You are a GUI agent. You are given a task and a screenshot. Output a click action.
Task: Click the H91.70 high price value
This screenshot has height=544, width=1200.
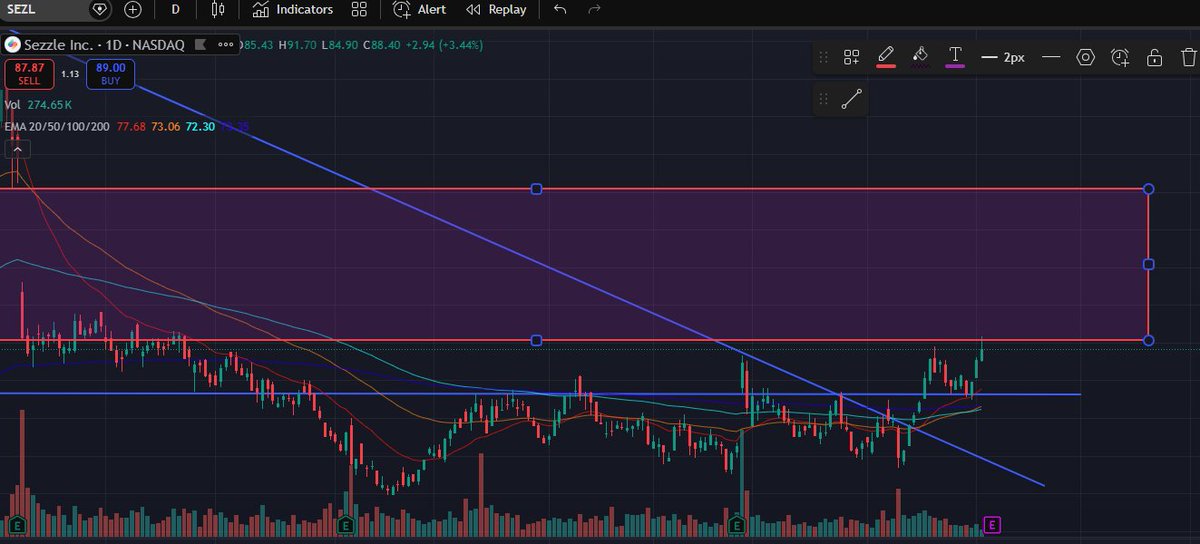(298, 45)
